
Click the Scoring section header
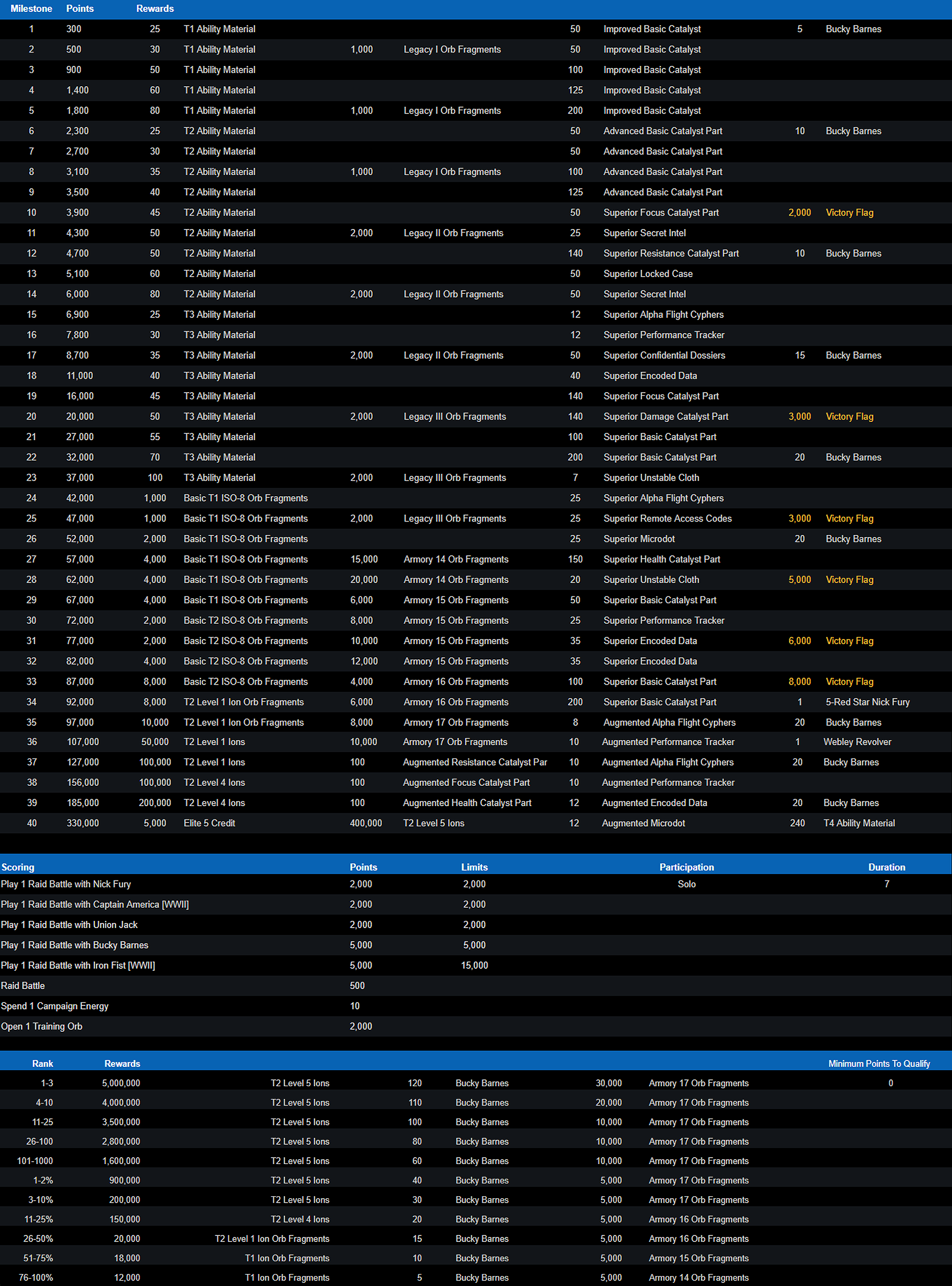coord(18,867)
